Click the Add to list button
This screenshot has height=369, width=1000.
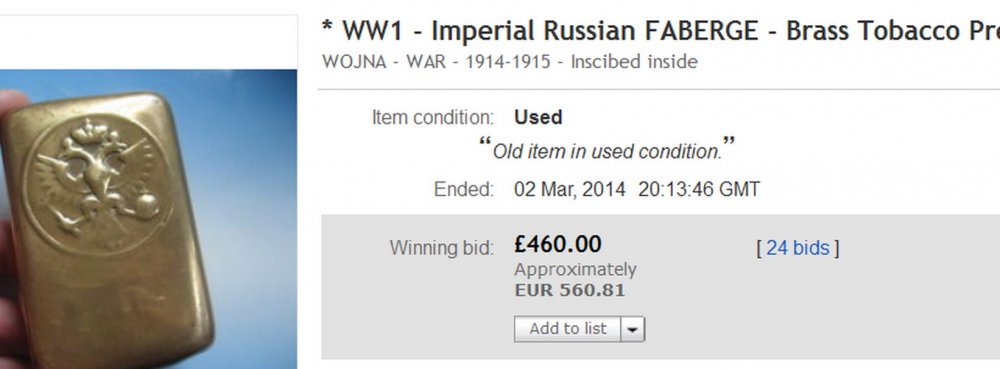click(x=567, y=329)
